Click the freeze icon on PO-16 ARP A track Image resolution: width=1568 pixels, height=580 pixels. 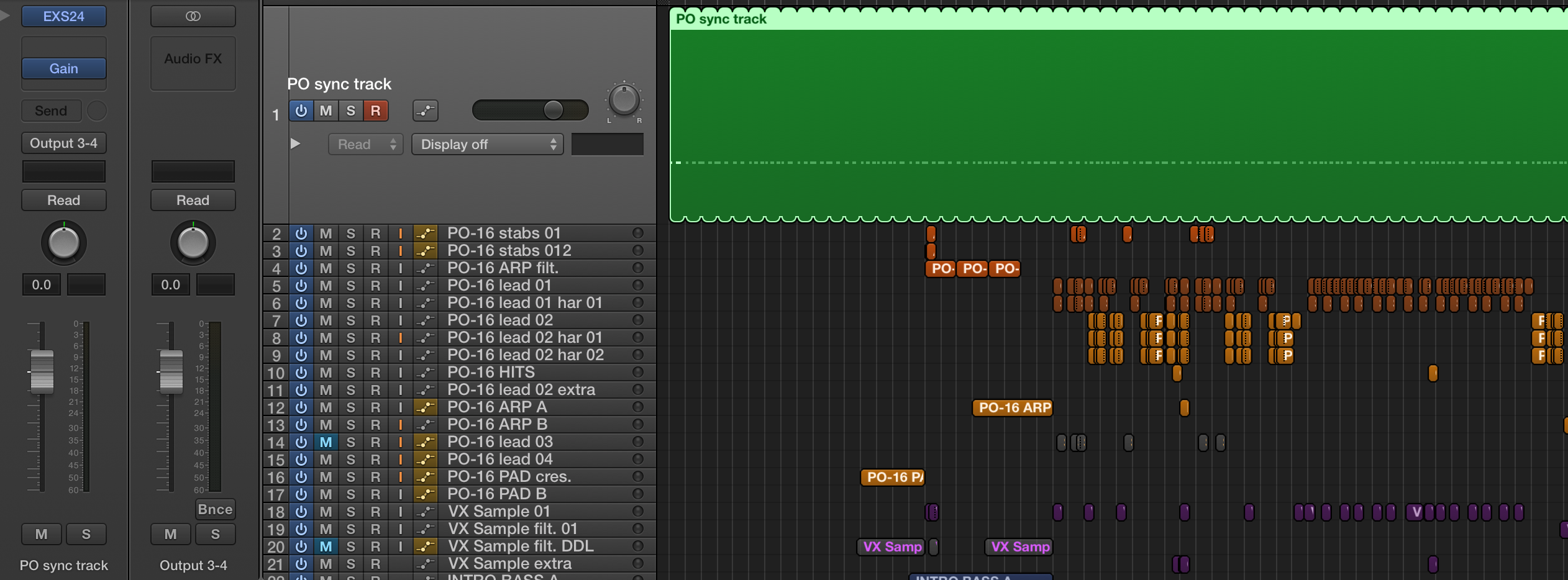pos(426,407)
